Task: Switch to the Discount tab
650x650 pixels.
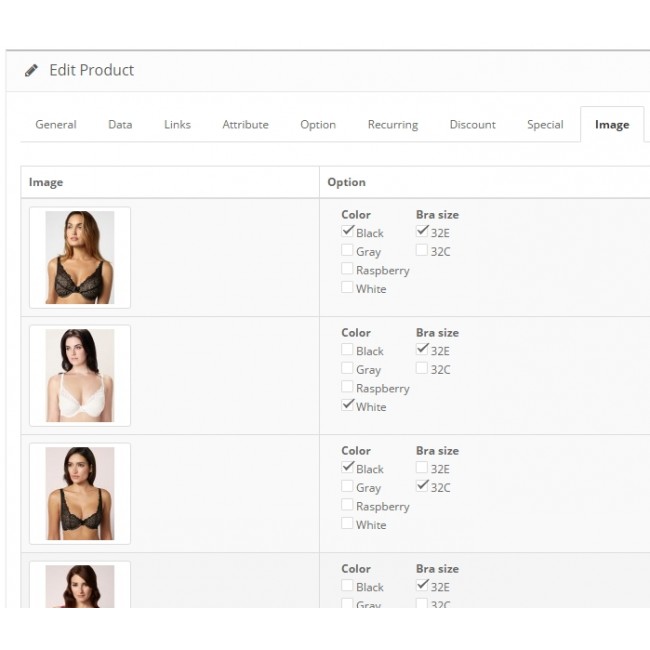Action: (472, 125)
